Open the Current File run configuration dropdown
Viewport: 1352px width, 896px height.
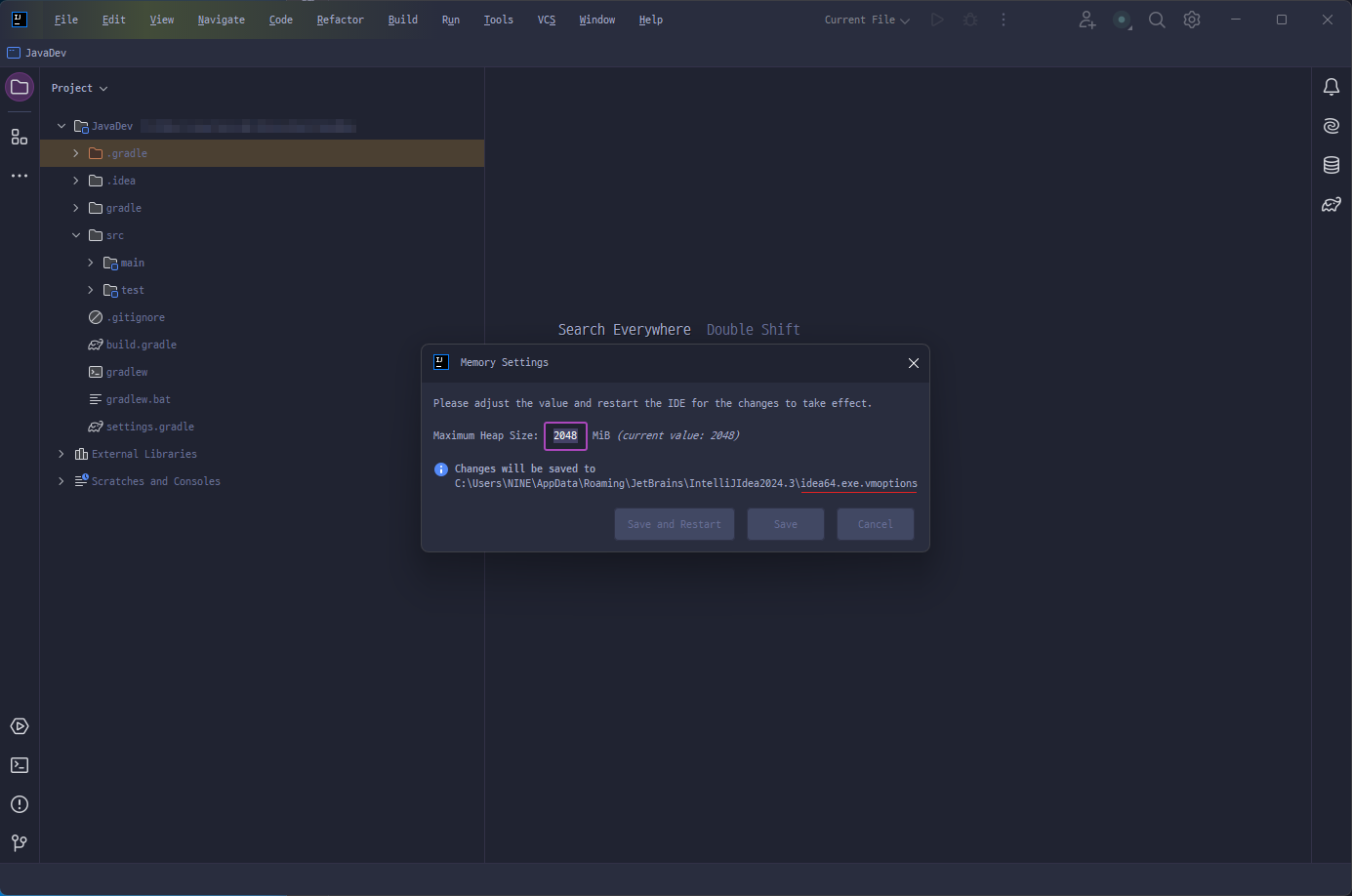point(867,20)
